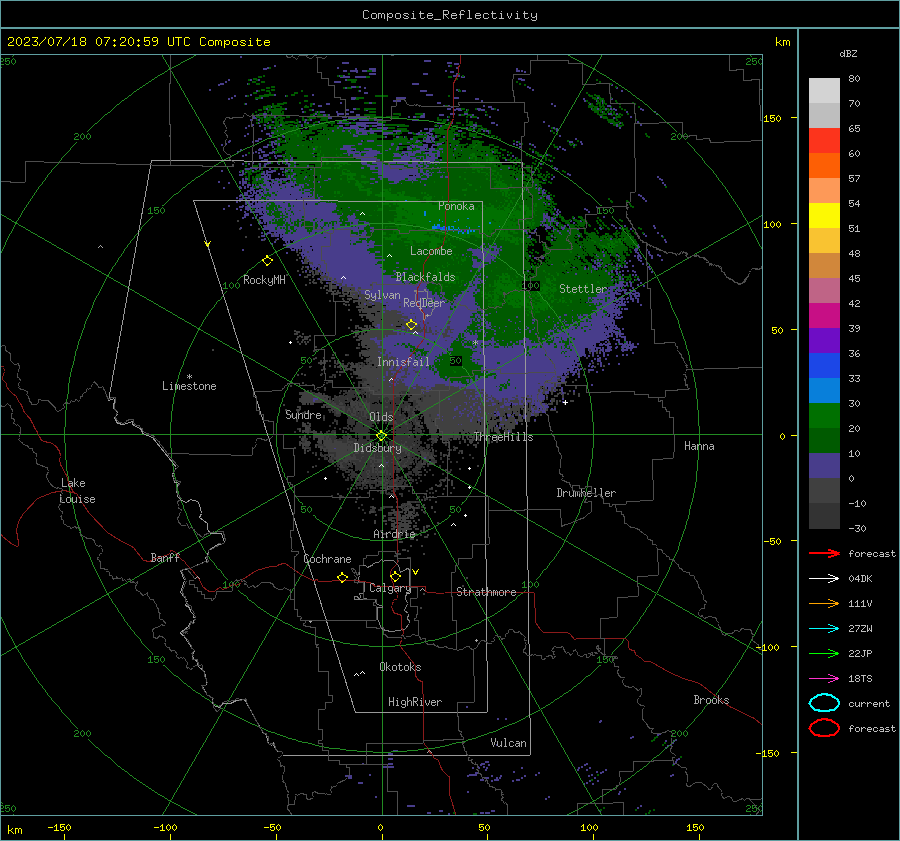The image size is (900, 841).
Task: Select the dark orange 57-60 dBZ swatch
Action: point(824,165)
